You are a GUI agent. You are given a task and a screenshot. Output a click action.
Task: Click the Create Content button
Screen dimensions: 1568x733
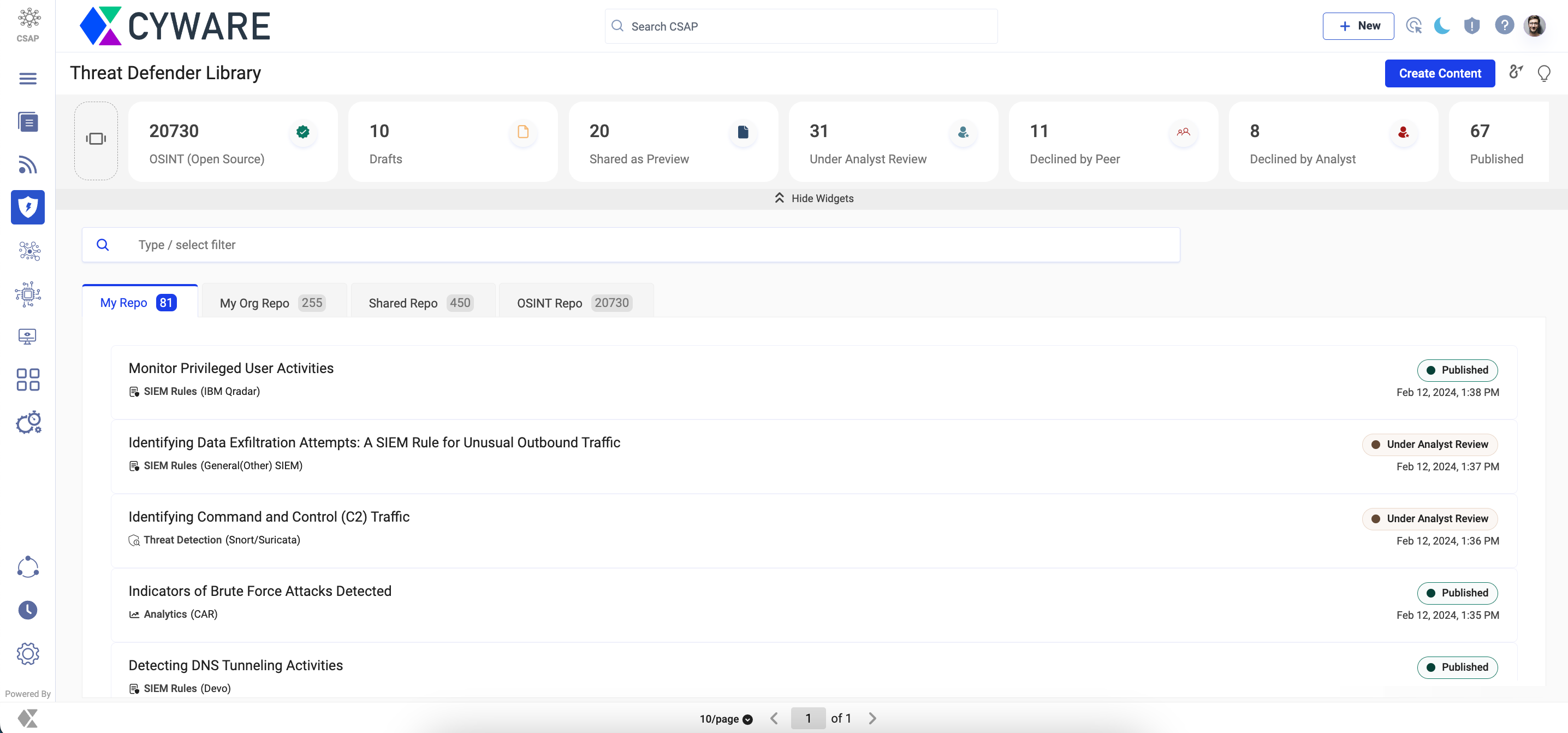pos(1439,74)
